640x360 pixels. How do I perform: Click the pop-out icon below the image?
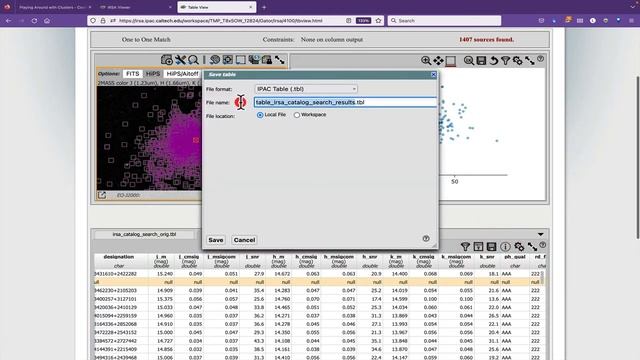click(102, 195)
